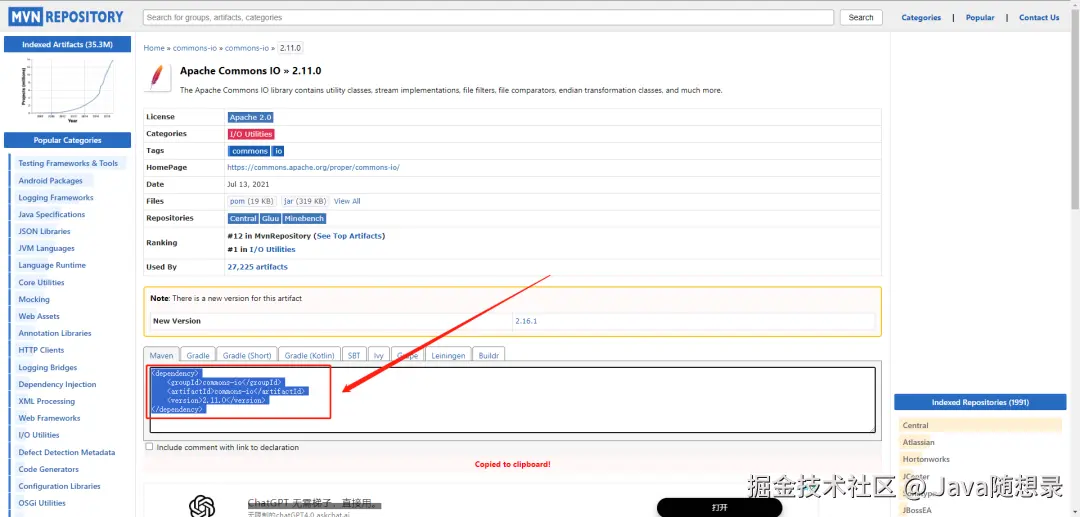Viewport: 1080px width, 517px height.
Task: Check Include comment with link to declaration
Action: 149,447
